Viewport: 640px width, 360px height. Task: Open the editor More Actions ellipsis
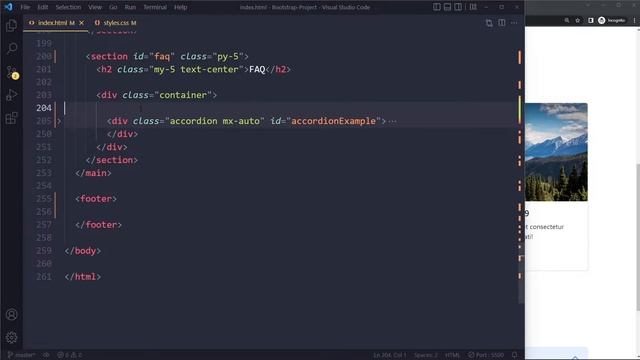pyautogui.click(x=514, y=23)
